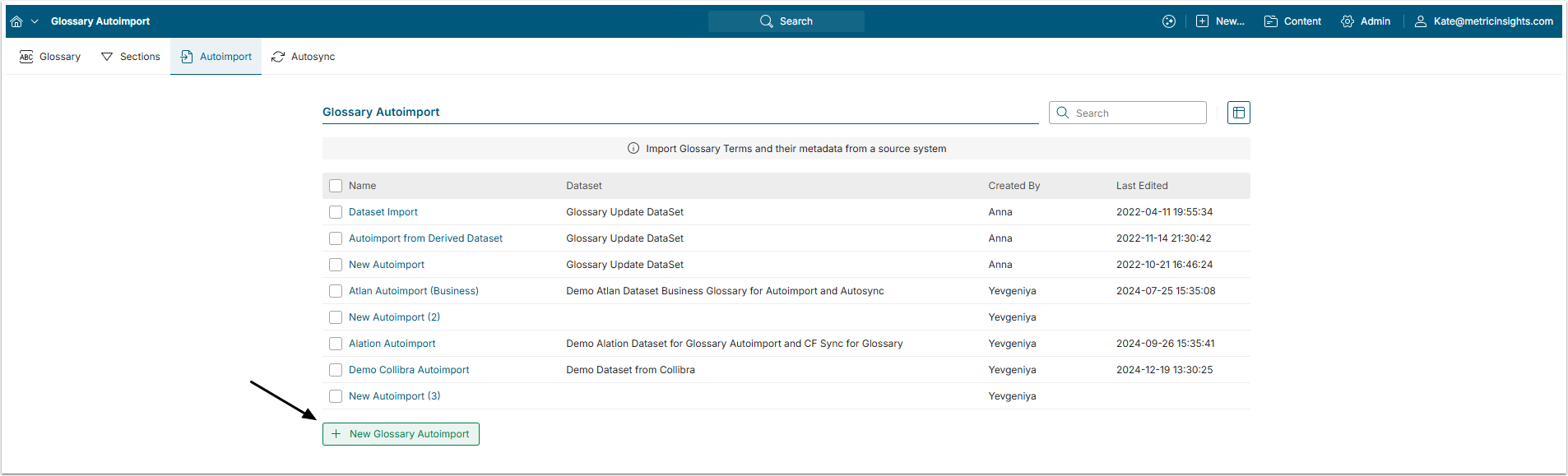
Task: Click the 2022-04-11 19:55:34 timestamp
Action: coord(1164,212)
